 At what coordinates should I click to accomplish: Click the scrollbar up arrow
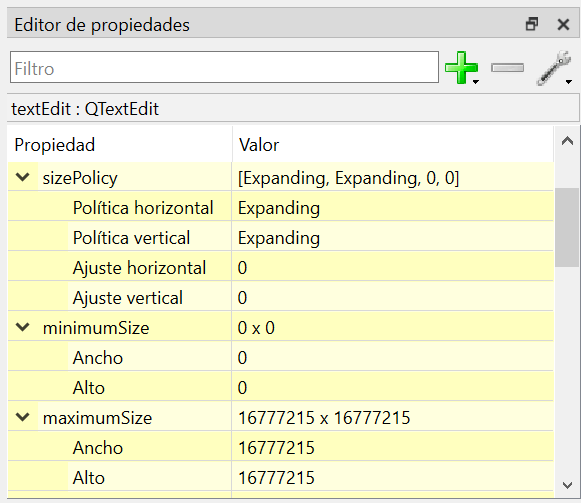point(567,141)
